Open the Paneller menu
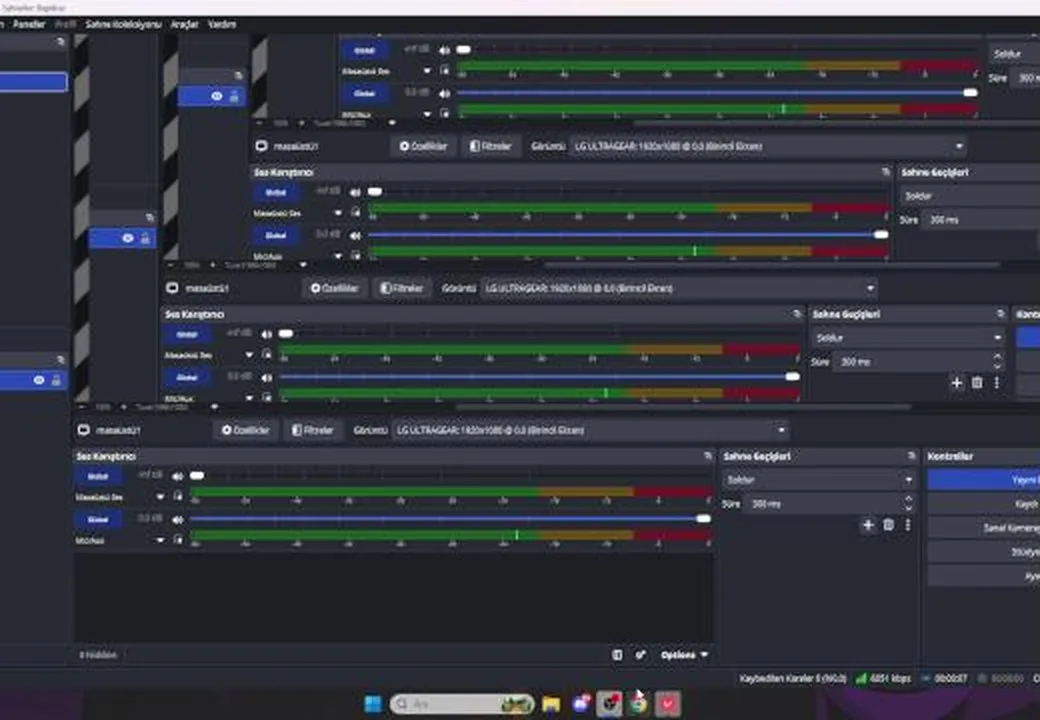Image resolution: width=1040 pixels, height=720 pixels. [29, 25]
